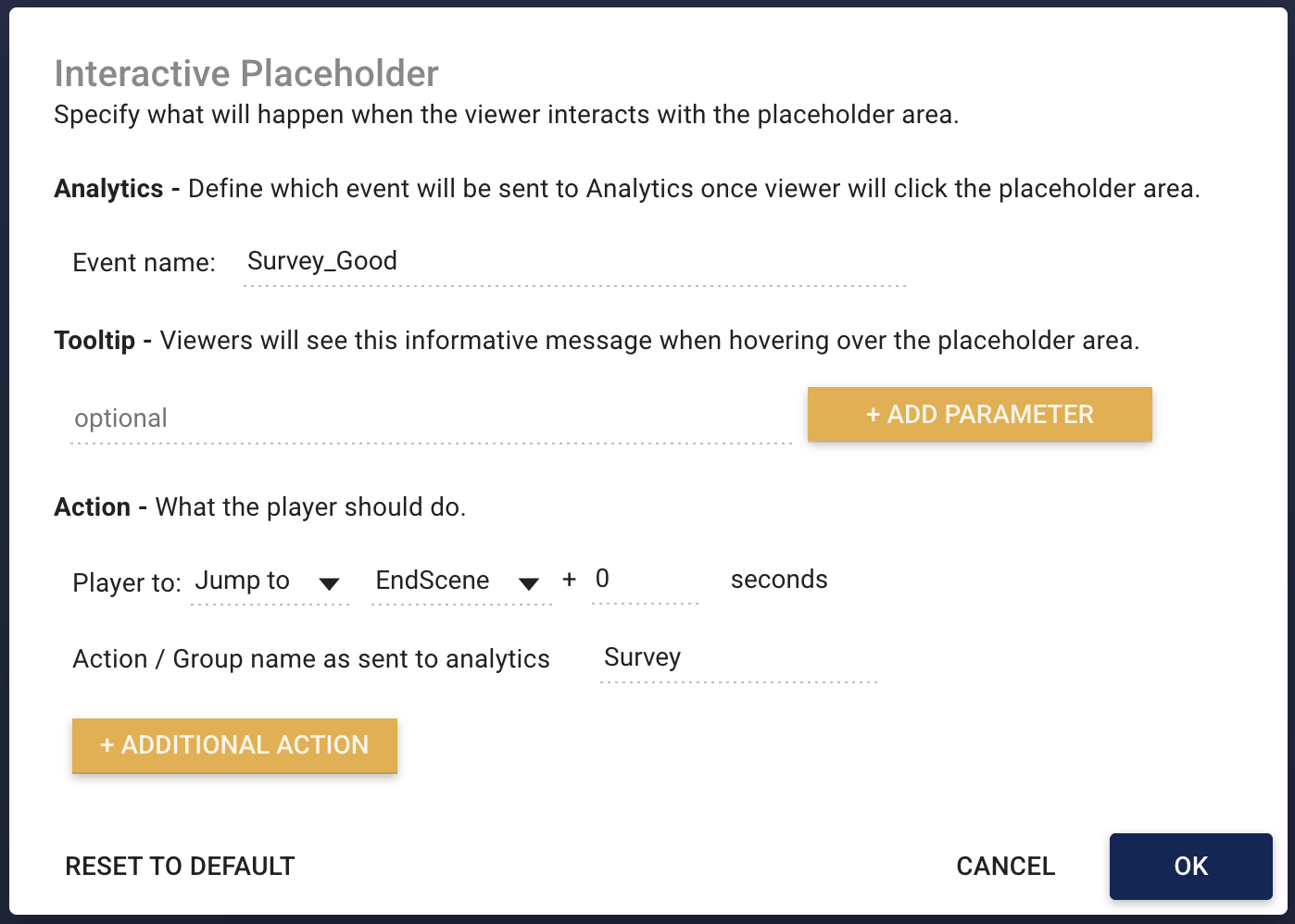This screenshot has height=924, width=1295.
Task: Confirm the dialog with OK
Action: [1190, 867]
